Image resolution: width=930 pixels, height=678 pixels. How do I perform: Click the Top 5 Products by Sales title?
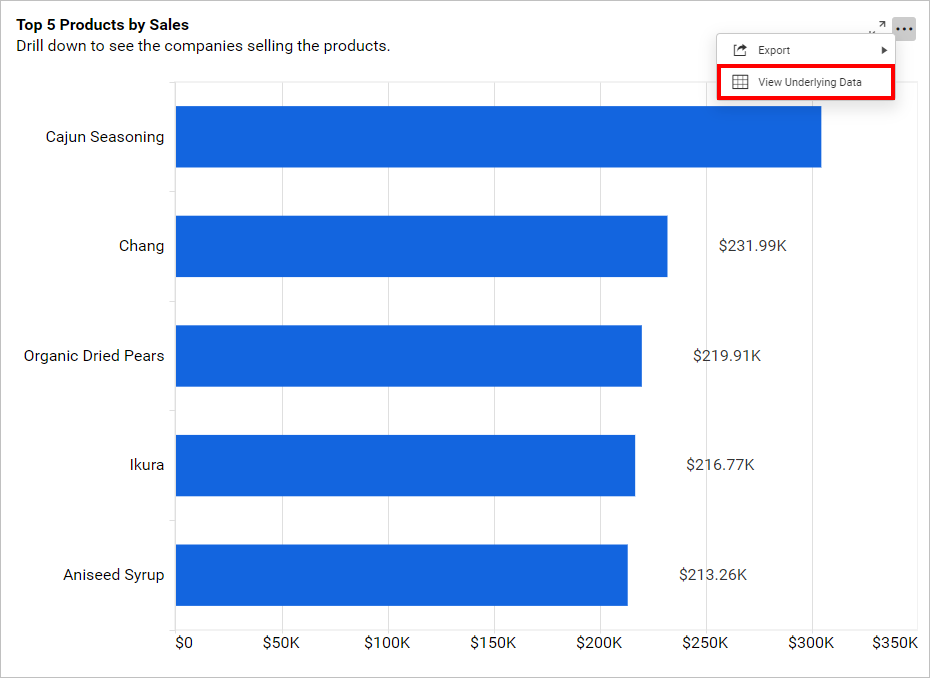click(102, 25)
